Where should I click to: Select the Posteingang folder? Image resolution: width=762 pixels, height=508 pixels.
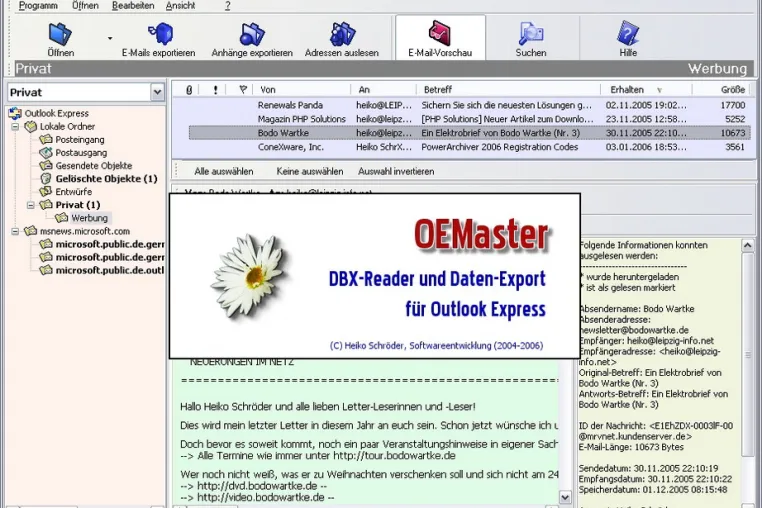pos(80,140)
